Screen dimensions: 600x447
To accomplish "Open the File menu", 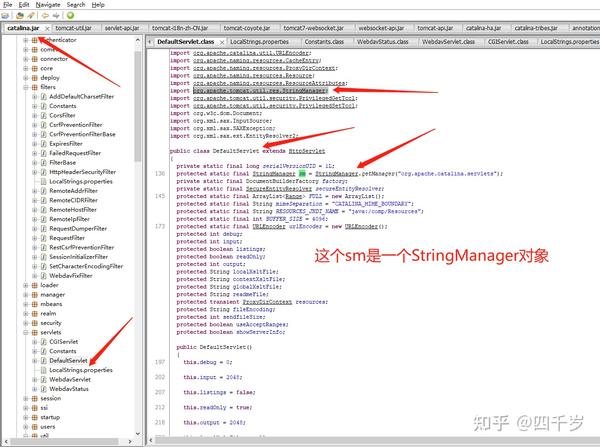I will [x=8, y=5].
